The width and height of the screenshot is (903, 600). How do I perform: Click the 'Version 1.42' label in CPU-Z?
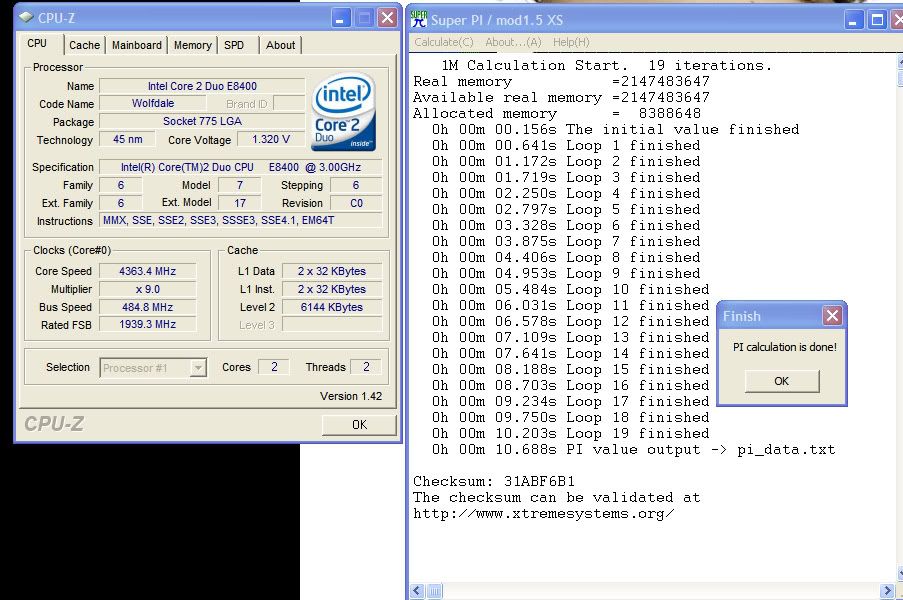click(x=351, y=396)
